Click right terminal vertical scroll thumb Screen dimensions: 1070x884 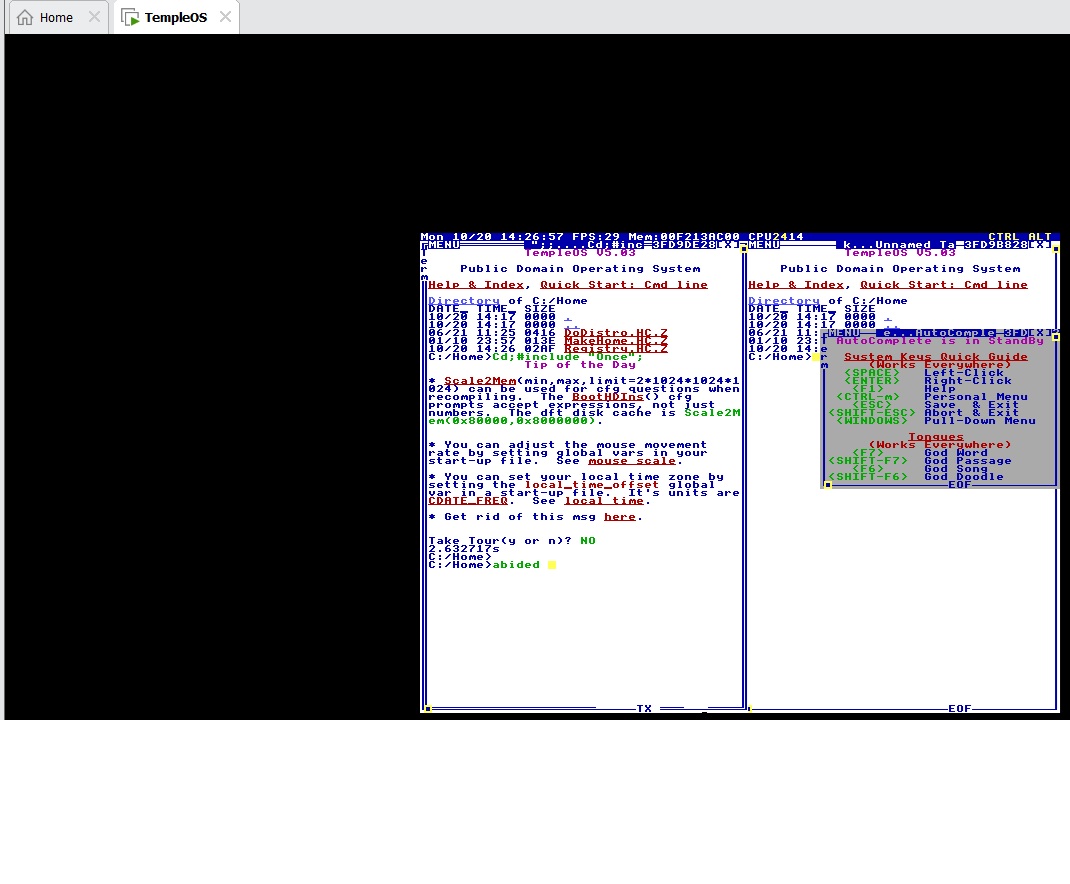(x=1056, y=249)
